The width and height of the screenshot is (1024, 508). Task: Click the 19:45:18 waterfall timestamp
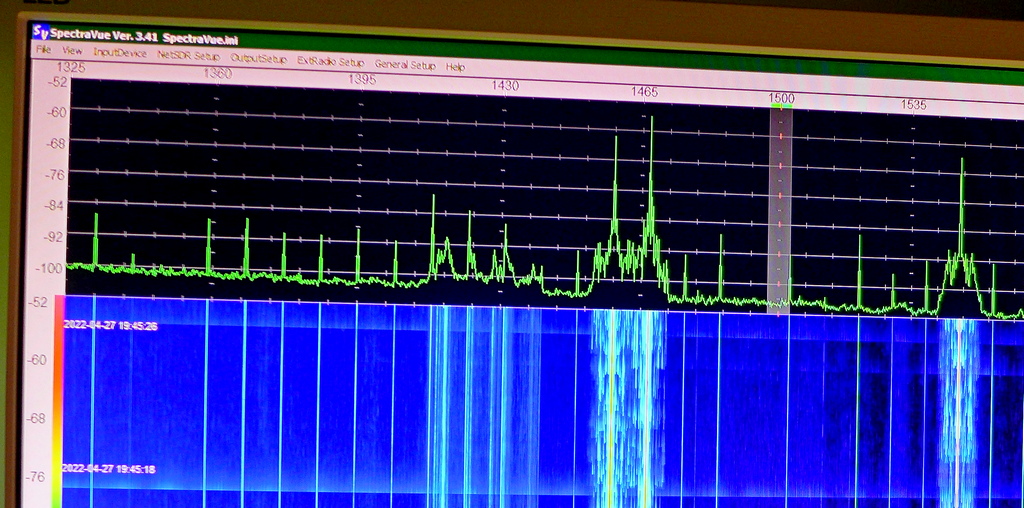[x=108, y=468]
